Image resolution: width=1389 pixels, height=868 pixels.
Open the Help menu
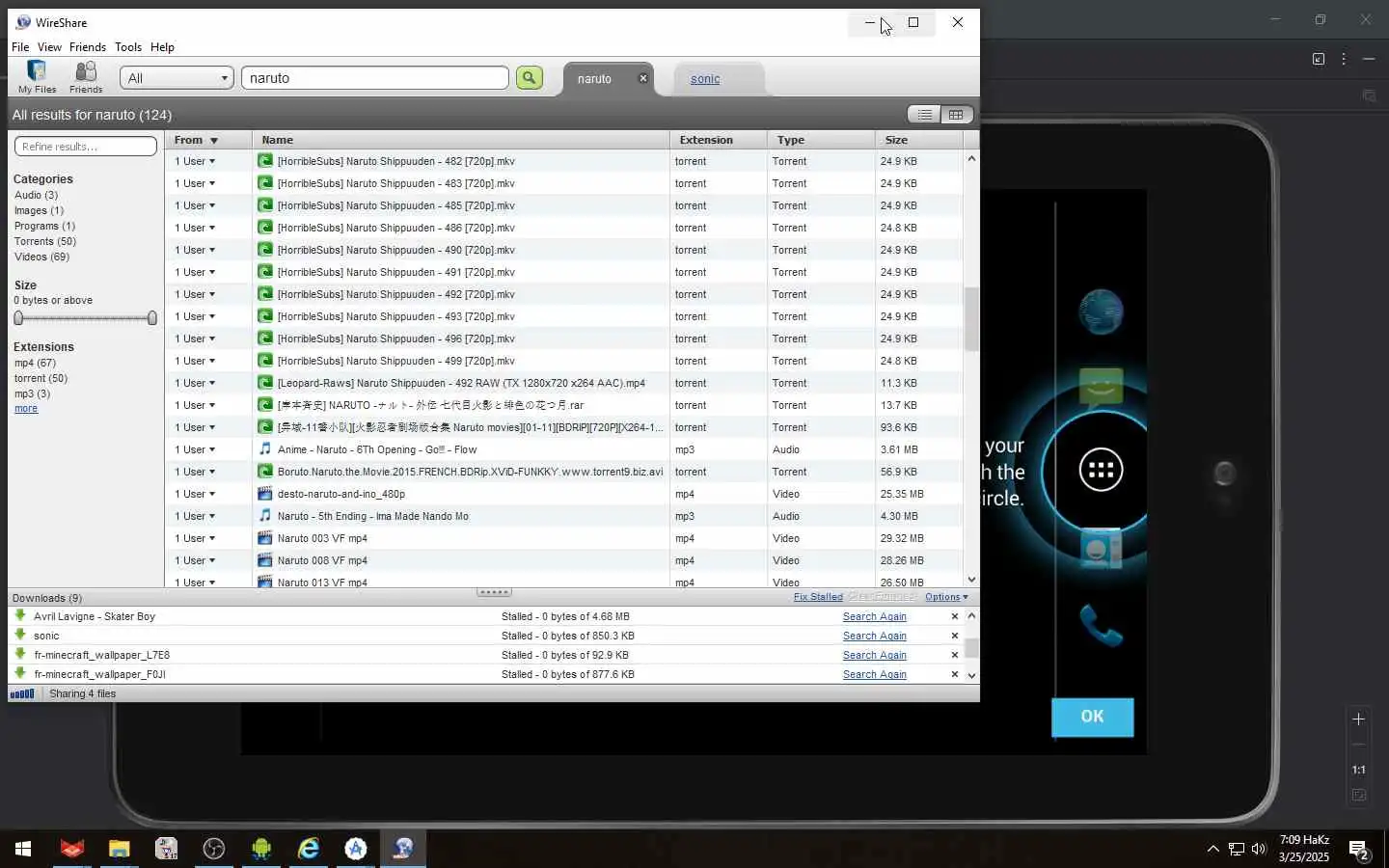[162, 47]
